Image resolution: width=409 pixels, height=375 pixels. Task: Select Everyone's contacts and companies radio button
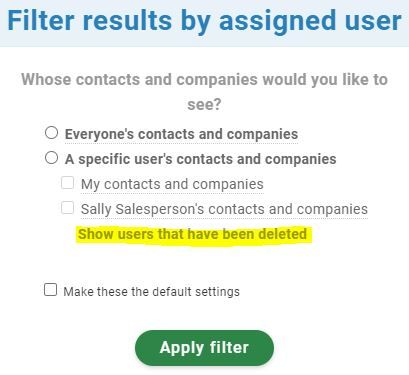[x=51, y=133]
